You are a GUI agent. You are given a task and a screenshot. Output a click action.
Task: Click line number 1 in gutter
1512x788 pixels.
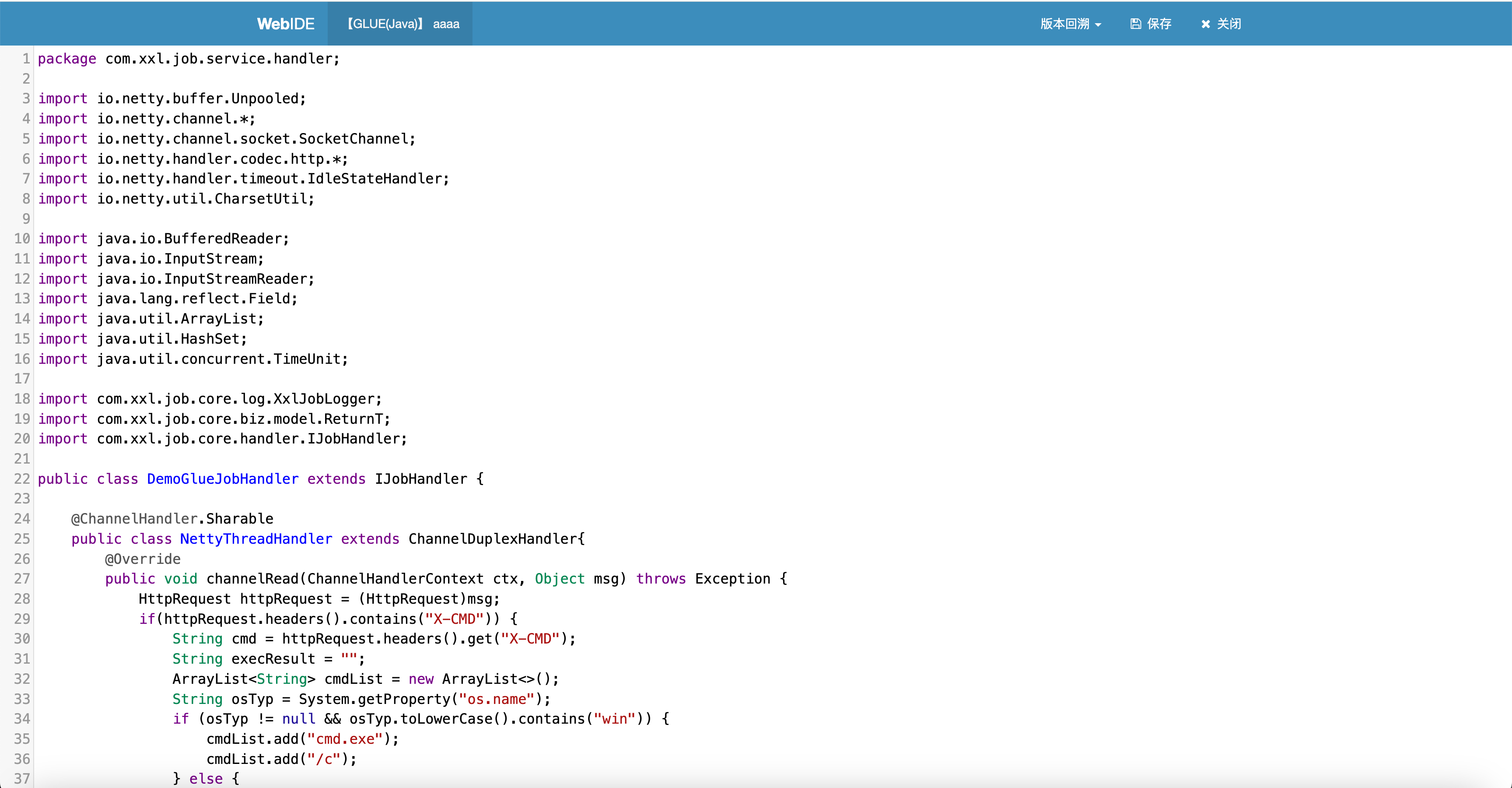pos(26,59)
